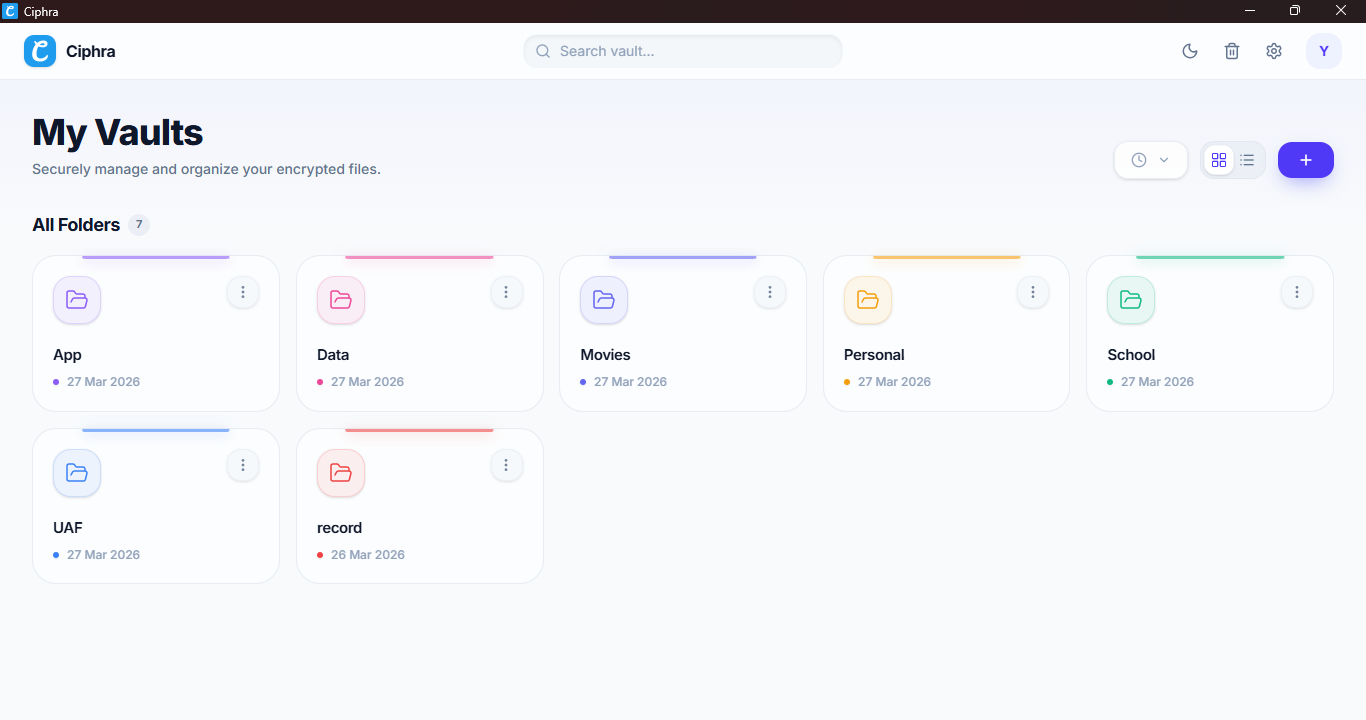Open the App vault folder icon
This screenshot has width=1366, height=720.
(x=77, y=300)
